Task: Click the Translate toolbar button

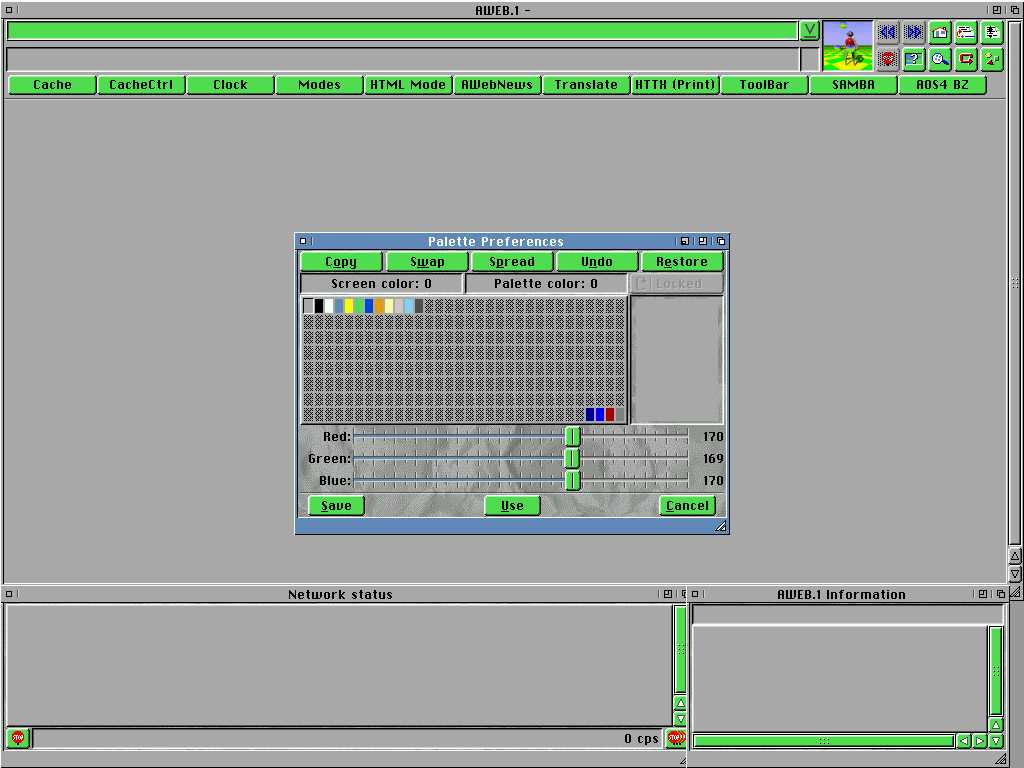Action: coord(586,85)
